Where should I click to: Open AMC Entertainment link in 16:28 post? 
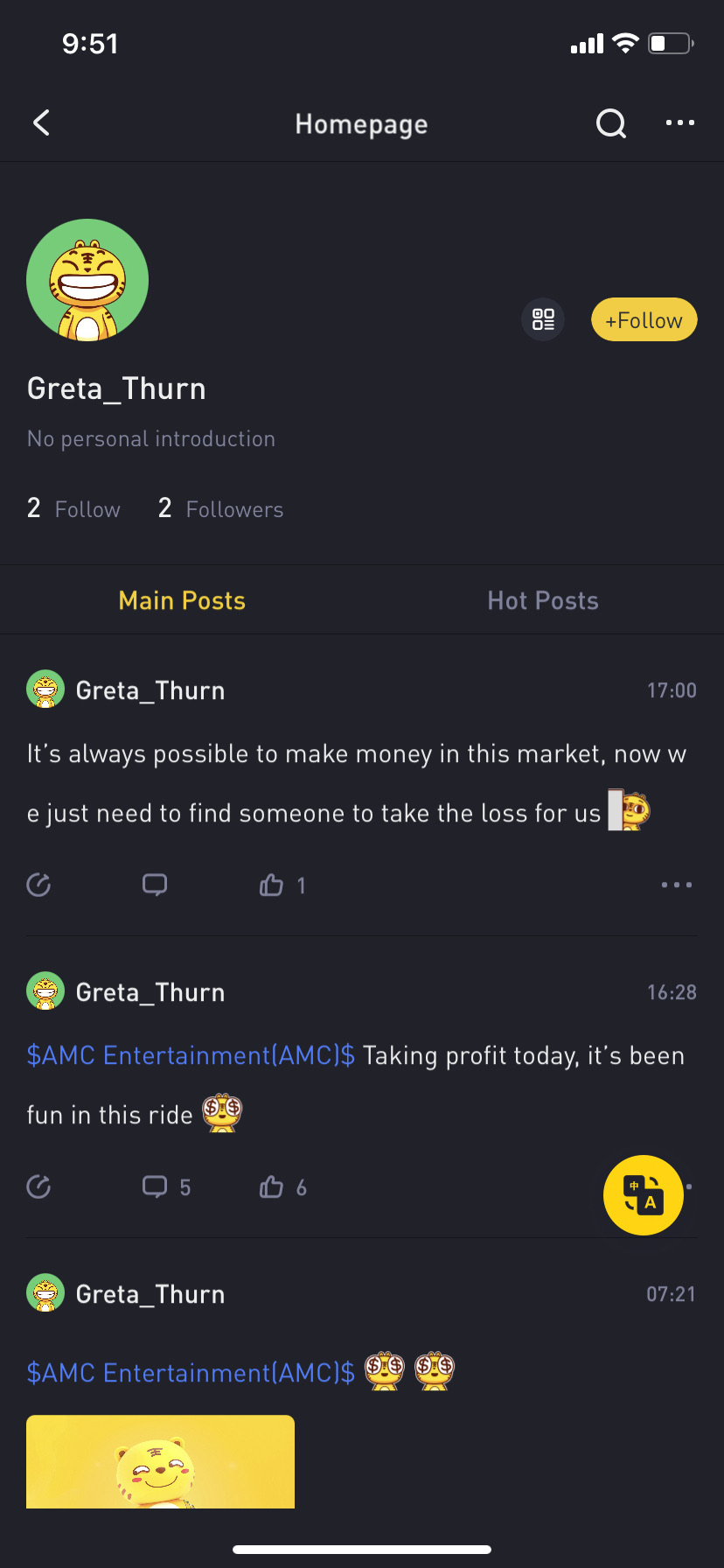[x=191, y=1055]
